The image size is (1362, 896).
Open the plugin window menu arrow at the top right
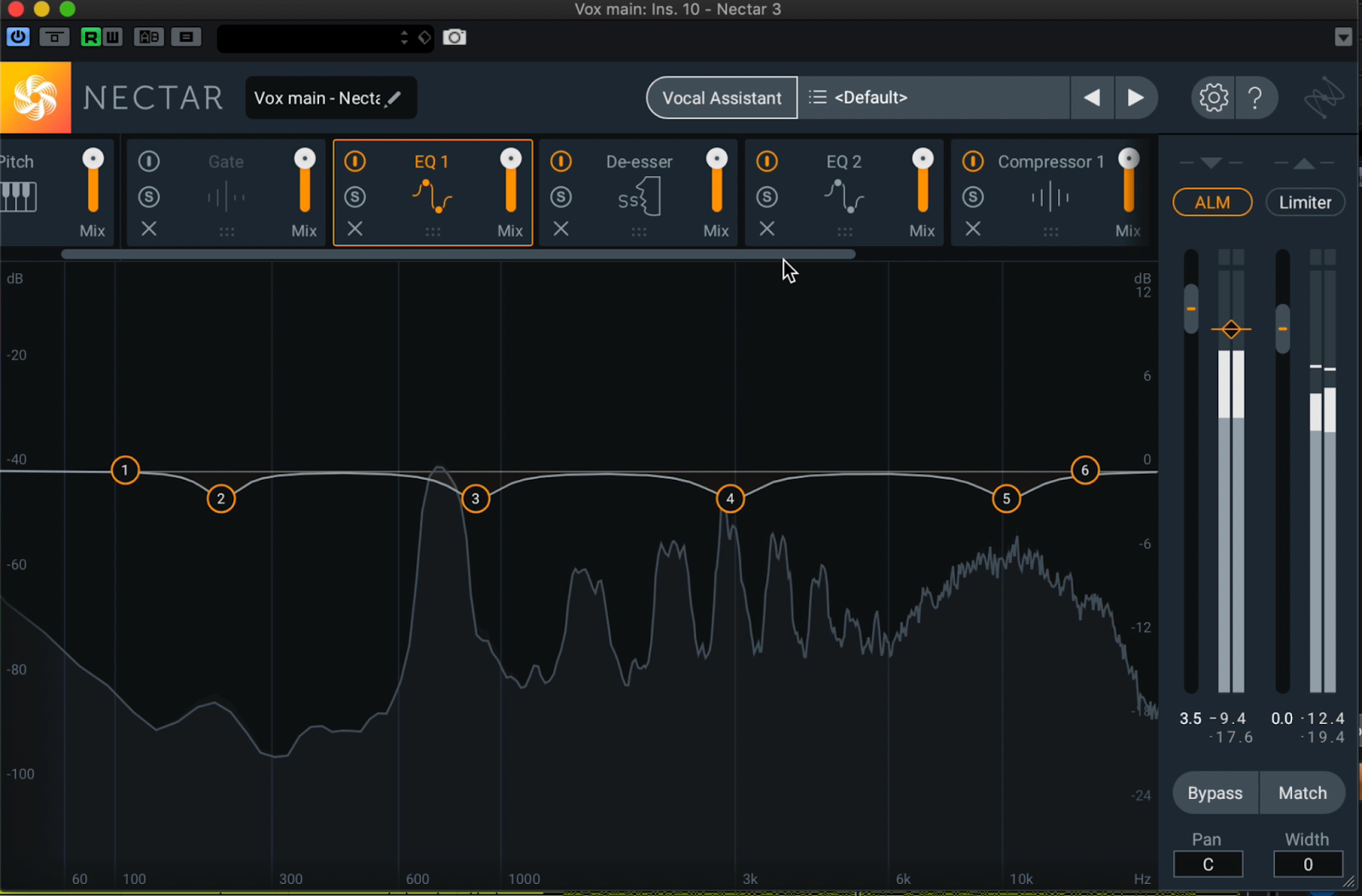(x=1343, y=37)
